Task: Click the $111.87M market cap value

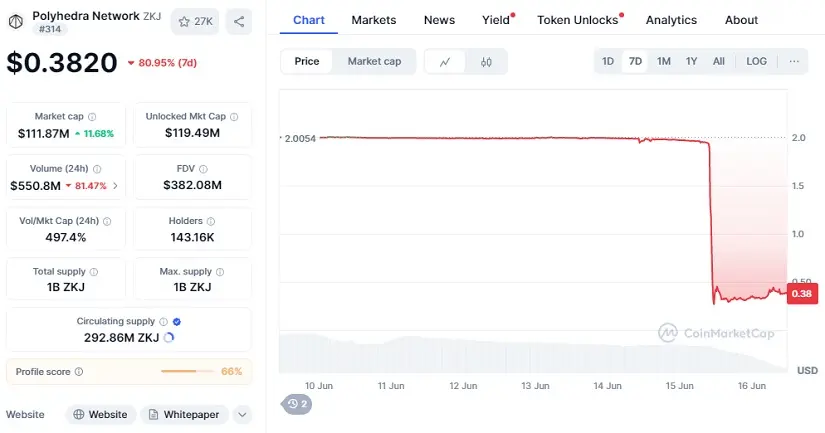Action: pos(44,134)
